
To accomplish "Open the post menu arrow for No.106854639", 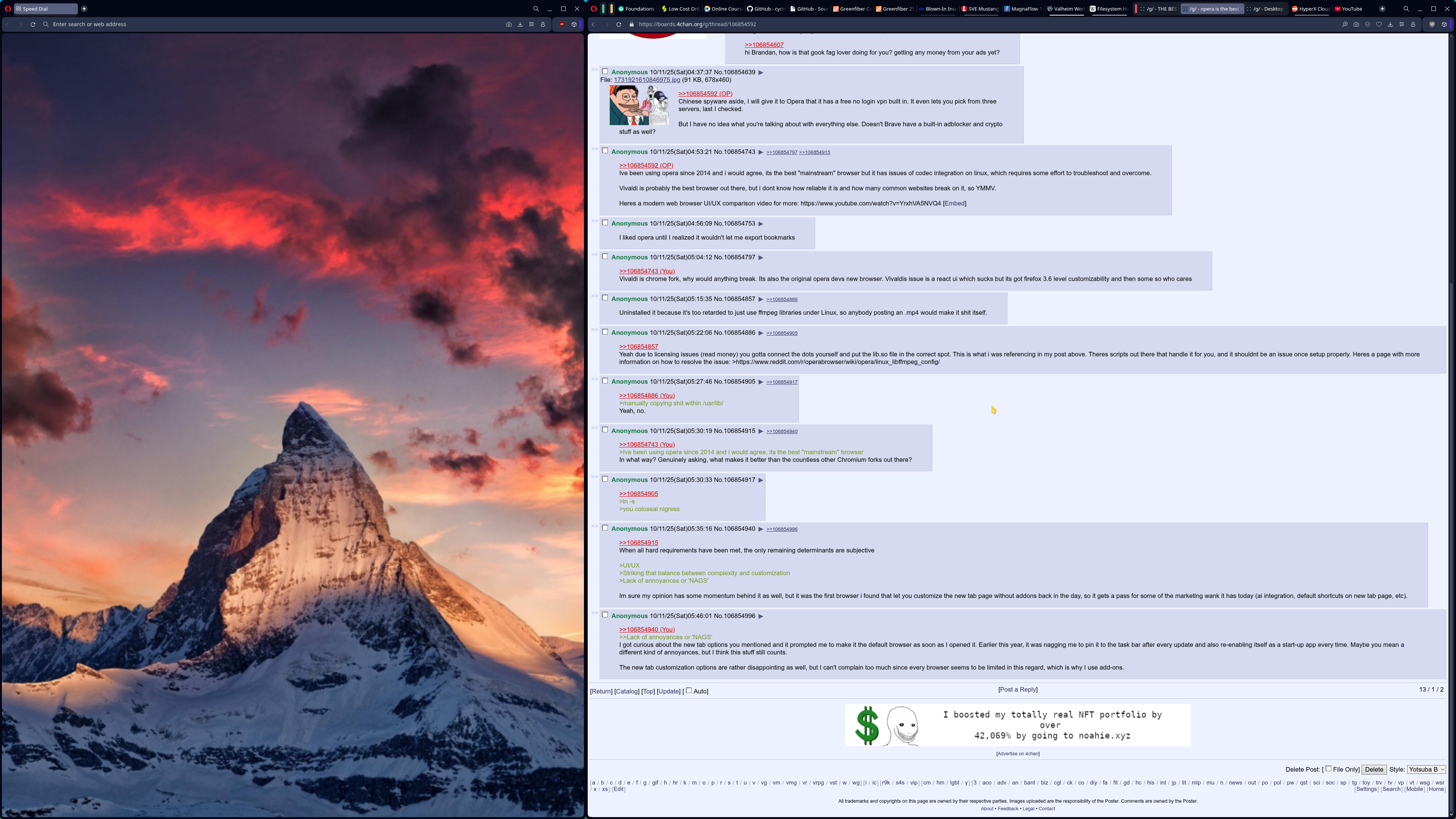I will pos(761,72).
